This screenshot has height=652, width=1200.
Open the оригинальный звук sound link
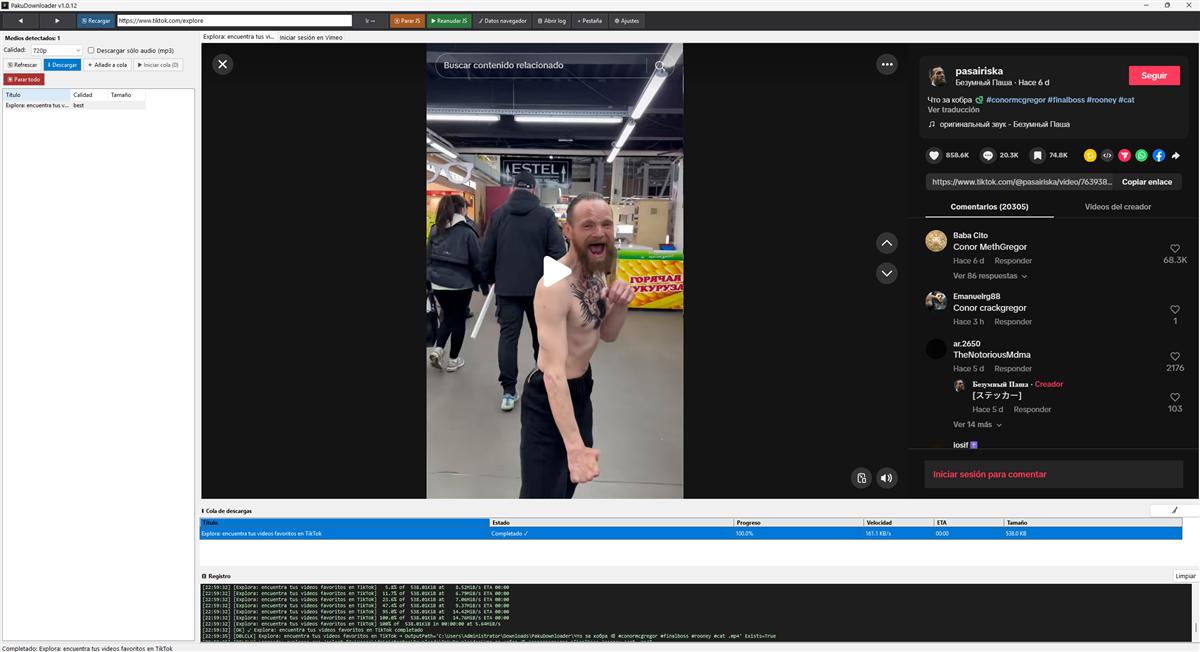point(1004,125)
